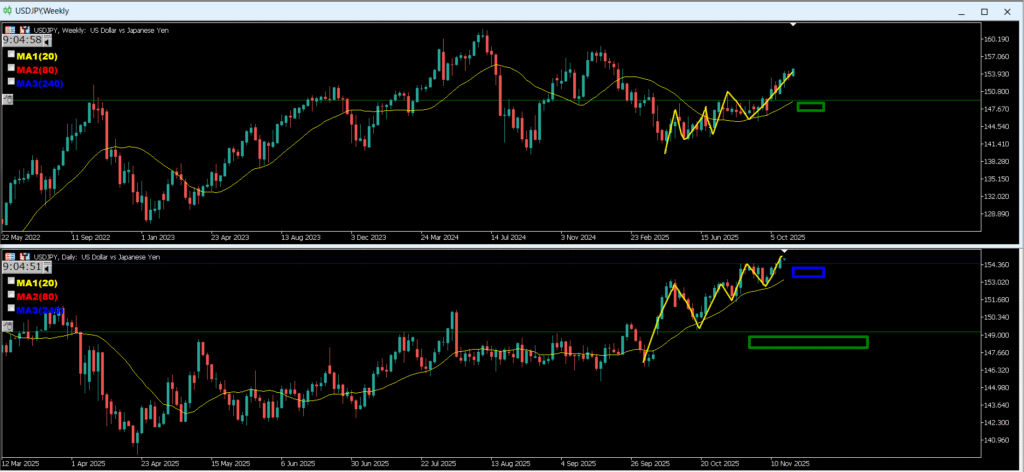Screen dimensions: 1024x472
Task: Toggle MA2(80) checkbox on the Daily chart
Action: [11, 295]
